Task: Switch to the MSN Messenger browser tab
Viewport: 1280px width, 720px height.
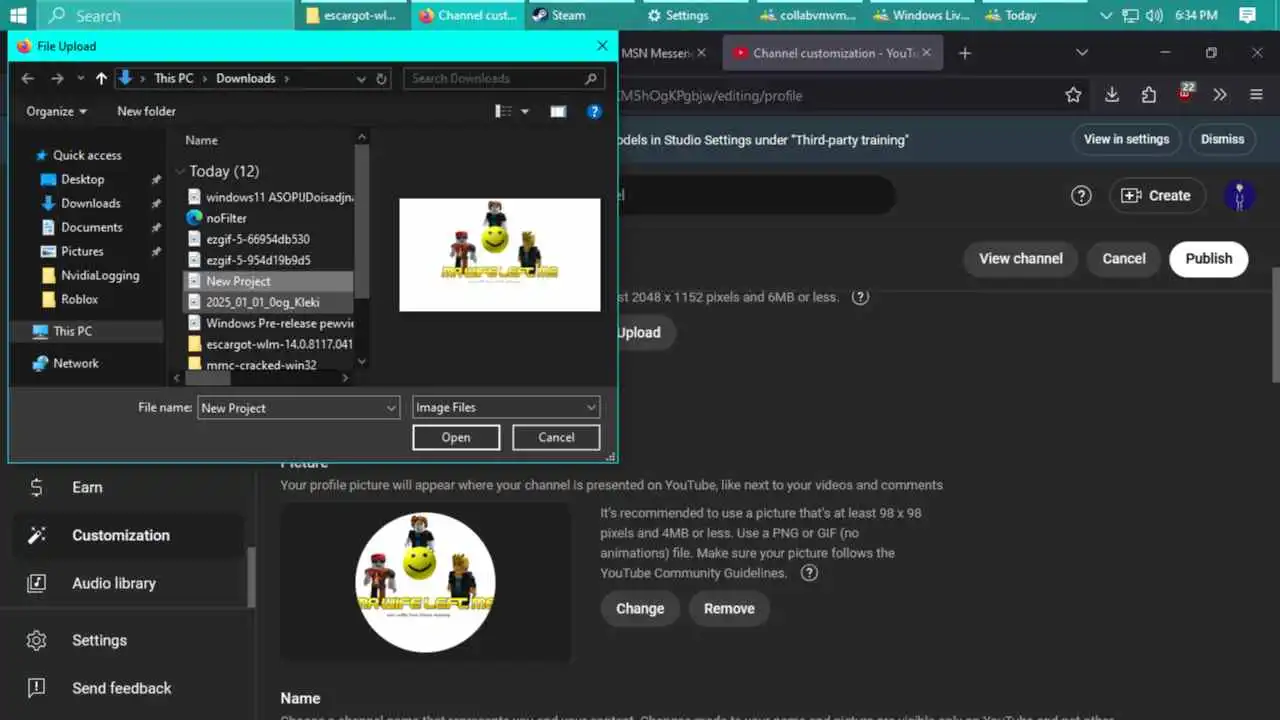Action: 664,53
